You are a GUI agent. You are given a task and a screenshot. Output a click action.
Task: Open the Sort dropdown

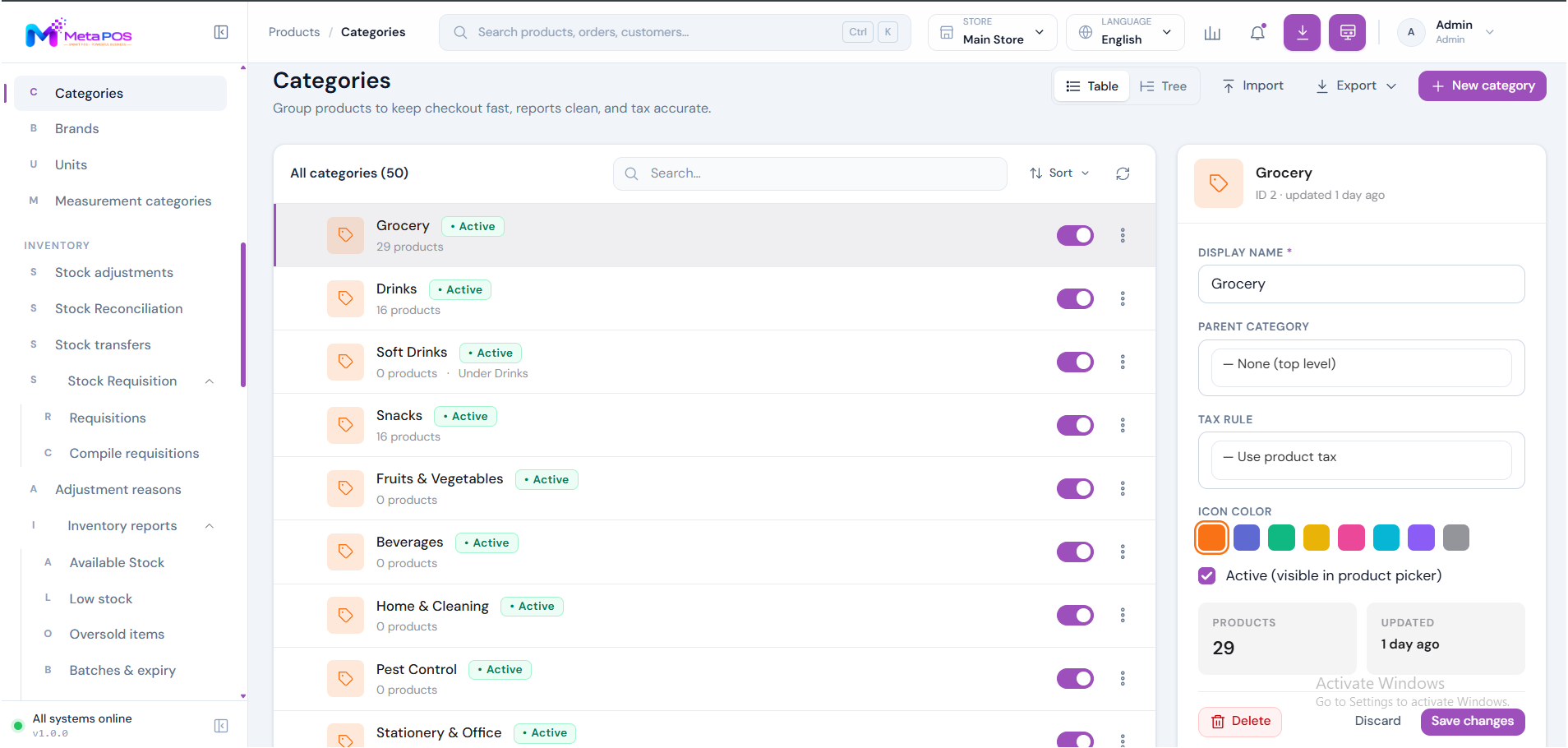(1059, 173)
